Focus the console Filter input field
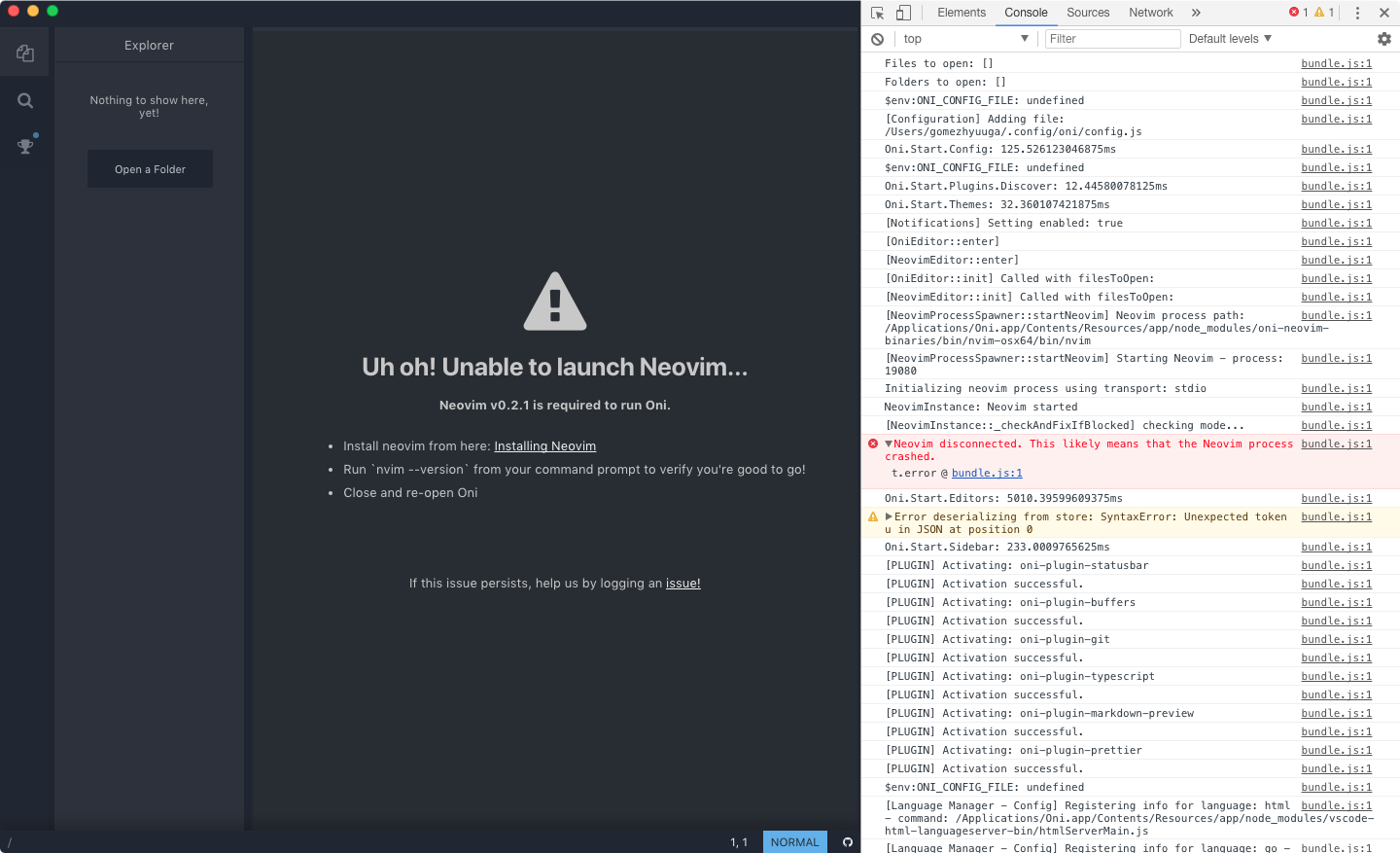Image resolution: width=1400 pixels, height=853 pixels. click(x=1112, y=39)
